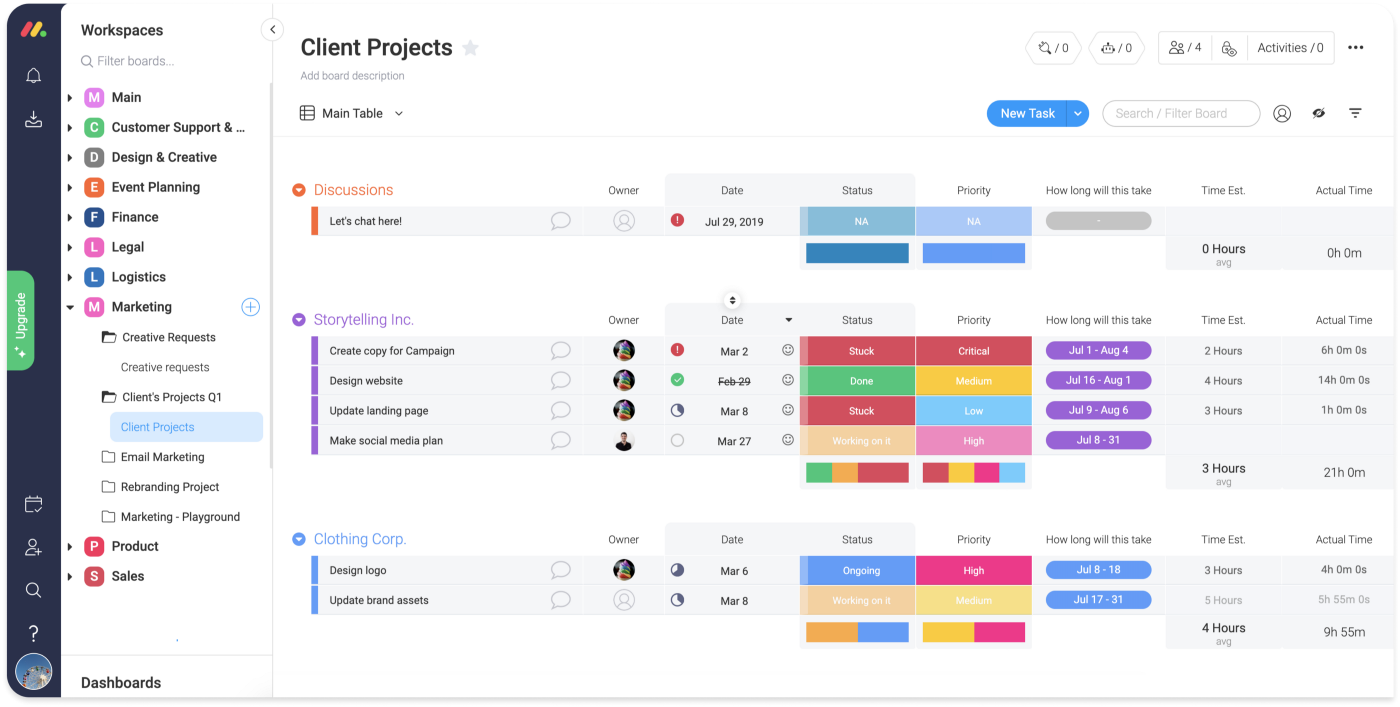The width and height of the screenshot is (1400, 707).
Task: Collapse the Storytelling Inc. group
Action: tap(298, 320)
